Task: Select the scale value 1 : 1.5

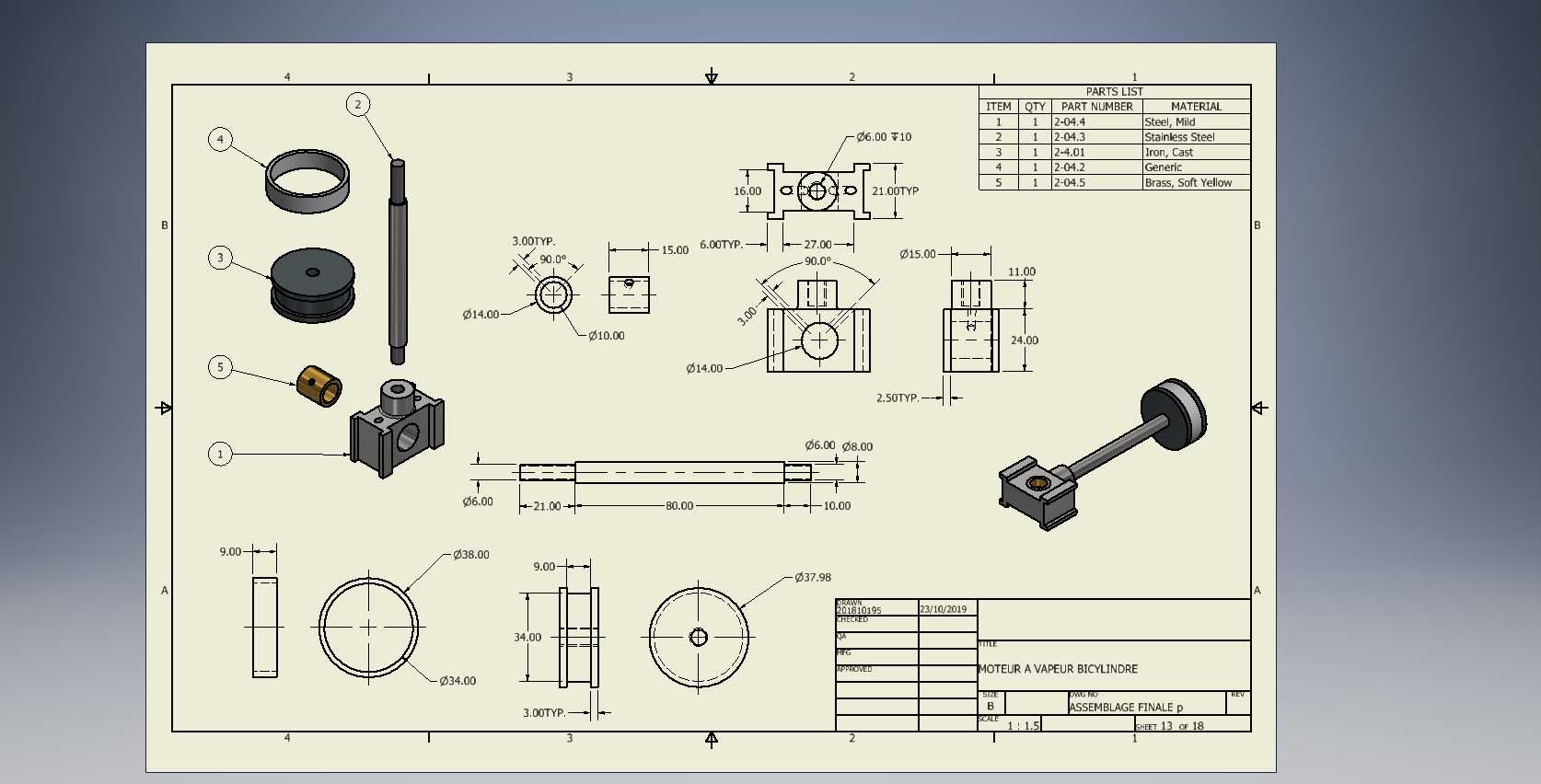Action: [1023, 726]
